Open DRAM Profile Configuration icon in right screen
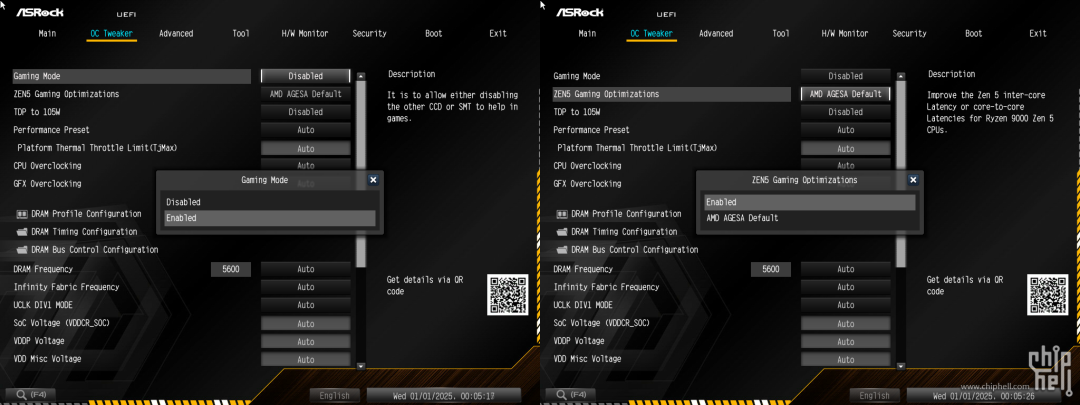Image resolution: width=1080 pixels, height=405 pixels. coord(561,214)
